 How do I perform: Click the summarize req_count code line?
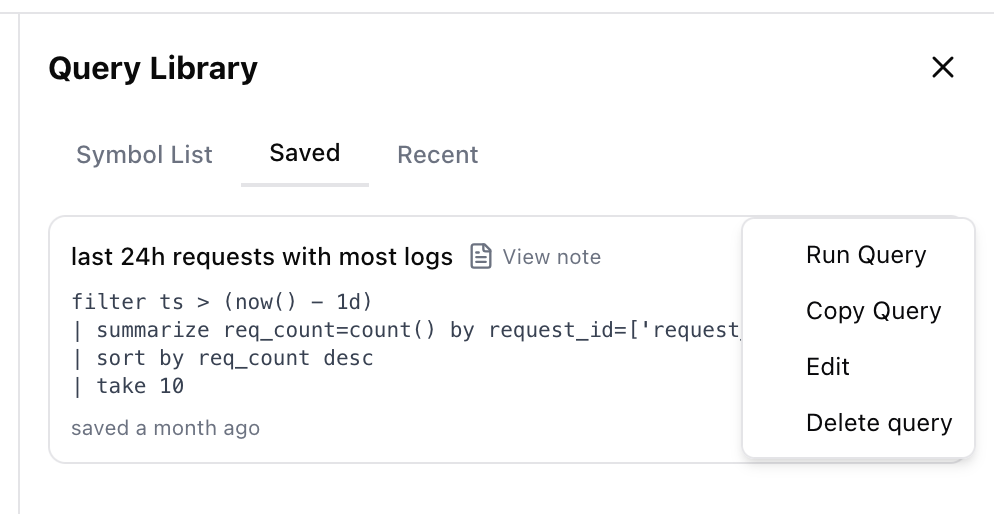coord(406,330)
